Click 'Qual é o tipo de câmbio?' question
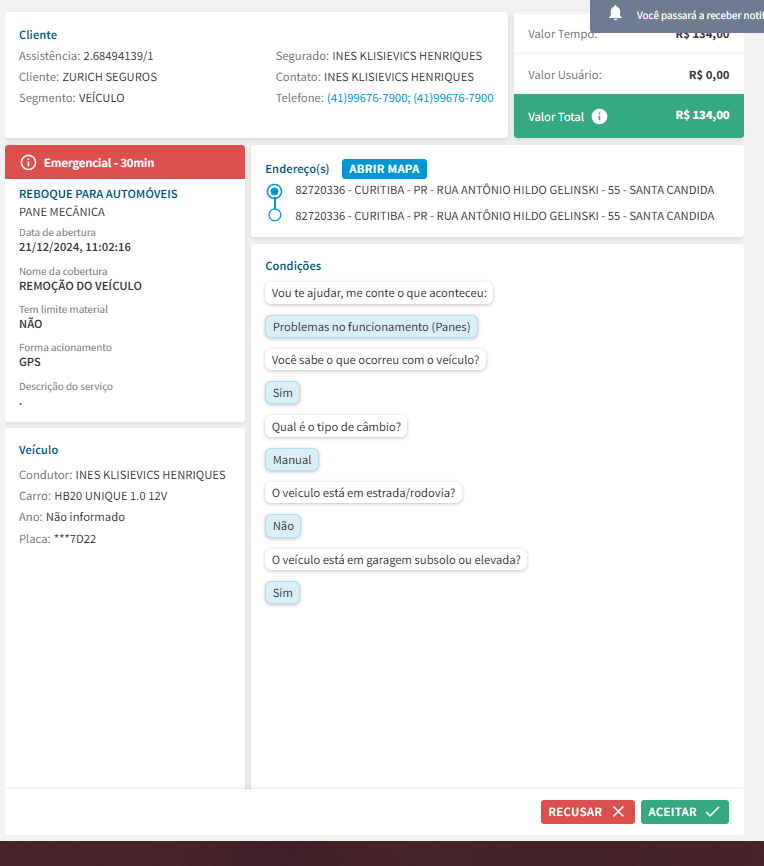The image size is (764, 866). pyautogui.click(x=336, y=427)
